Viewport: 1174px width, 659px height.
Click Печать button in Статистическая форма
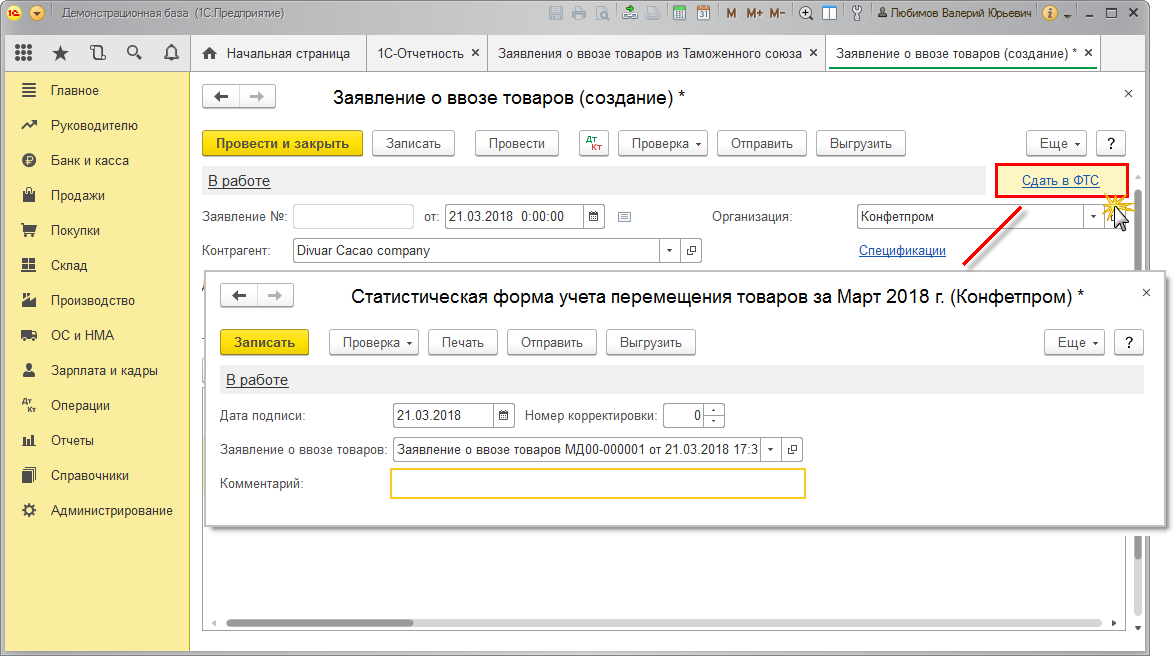tap(463, 342)
